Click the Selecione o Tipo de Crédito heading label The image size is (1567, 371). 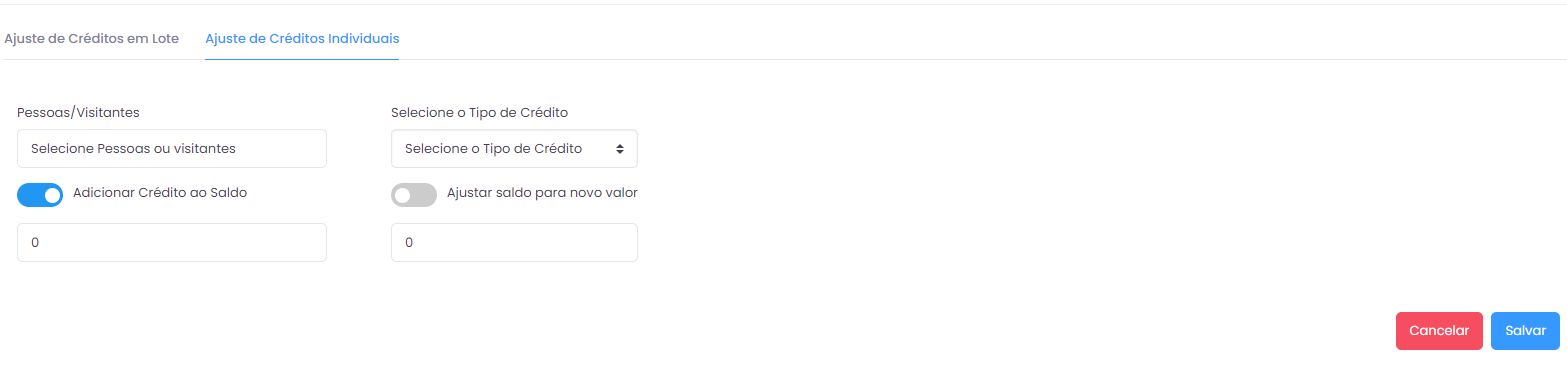click(x=487, y=112)
